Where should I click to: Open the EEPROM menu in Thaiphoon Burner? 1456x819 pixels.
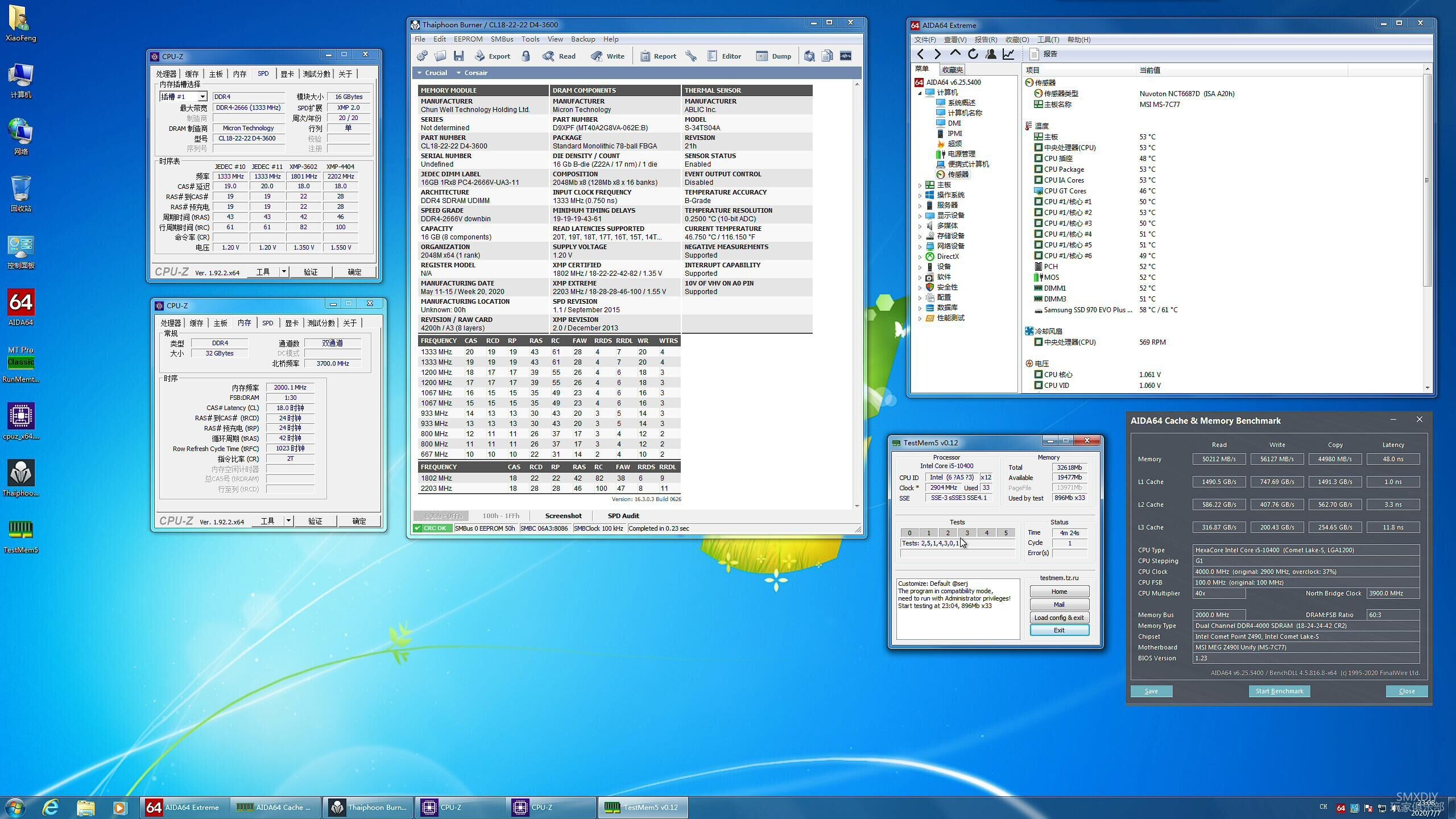click(468, 39)
